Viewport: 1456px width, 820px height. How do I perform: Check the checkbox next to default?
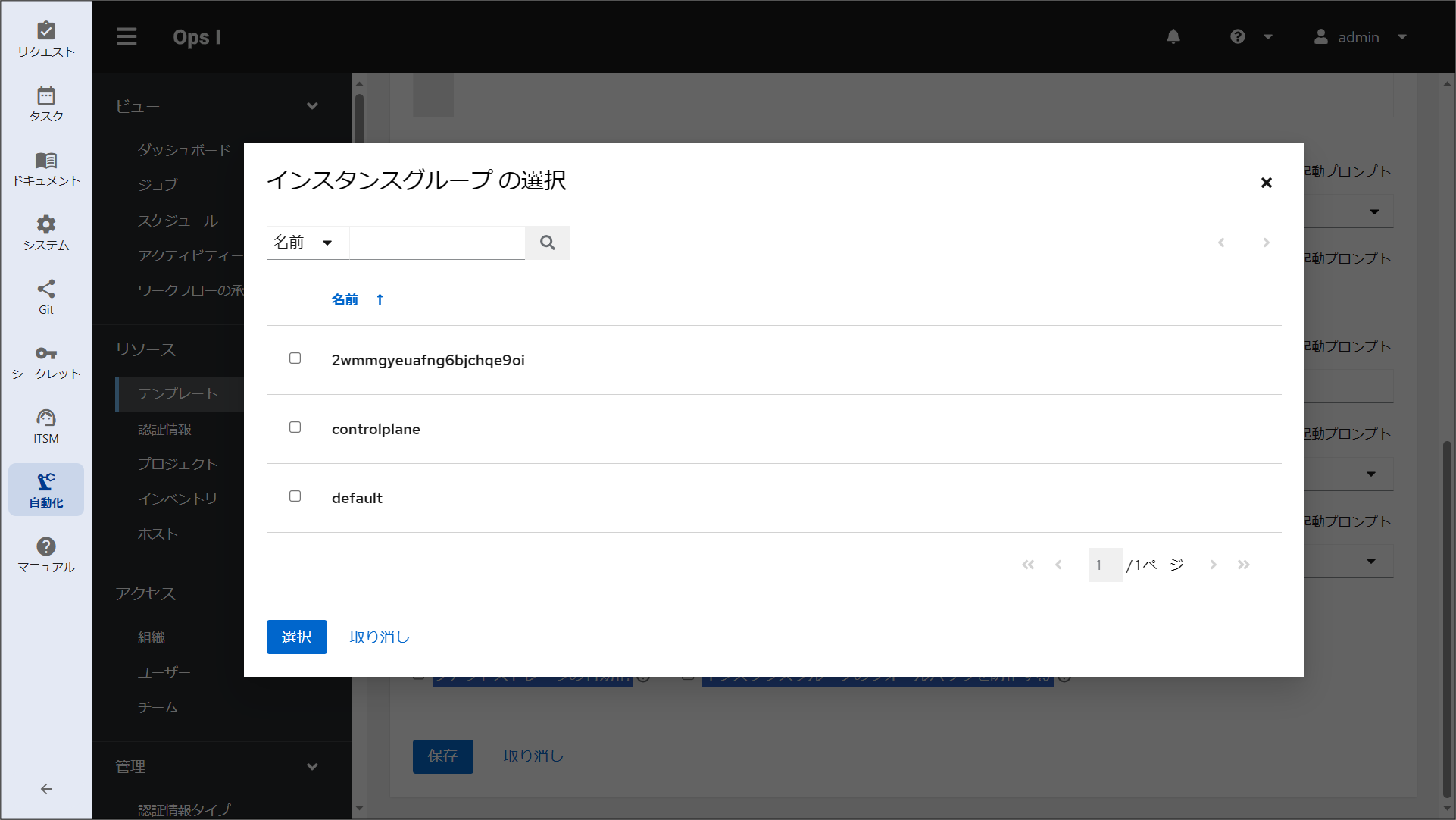(x=295, y=496)
